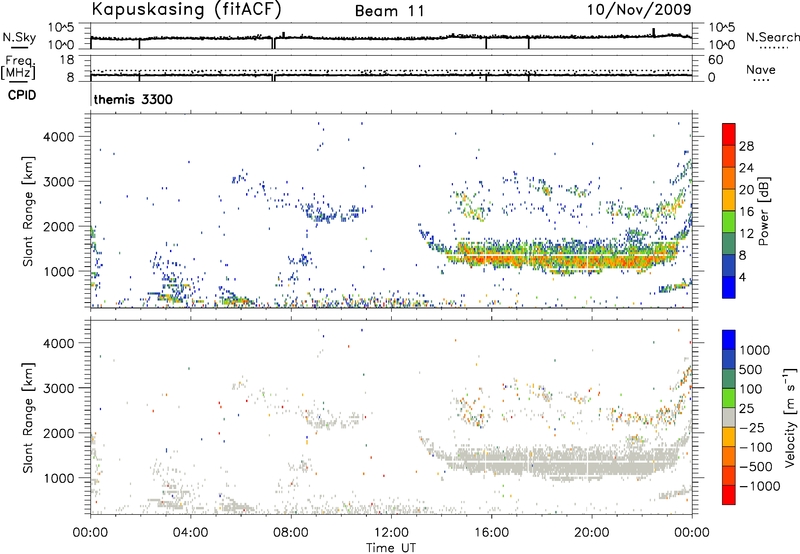Screen dimensions: 800x554
Task: Click the date "10/Nov/2009"
Action: pyautogui.click(x=639, y=9)
